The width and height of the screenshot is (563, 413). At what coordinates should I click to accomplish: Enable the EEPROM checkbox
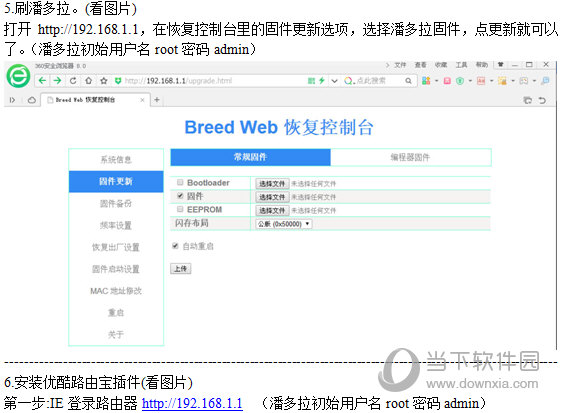[180, 209]
